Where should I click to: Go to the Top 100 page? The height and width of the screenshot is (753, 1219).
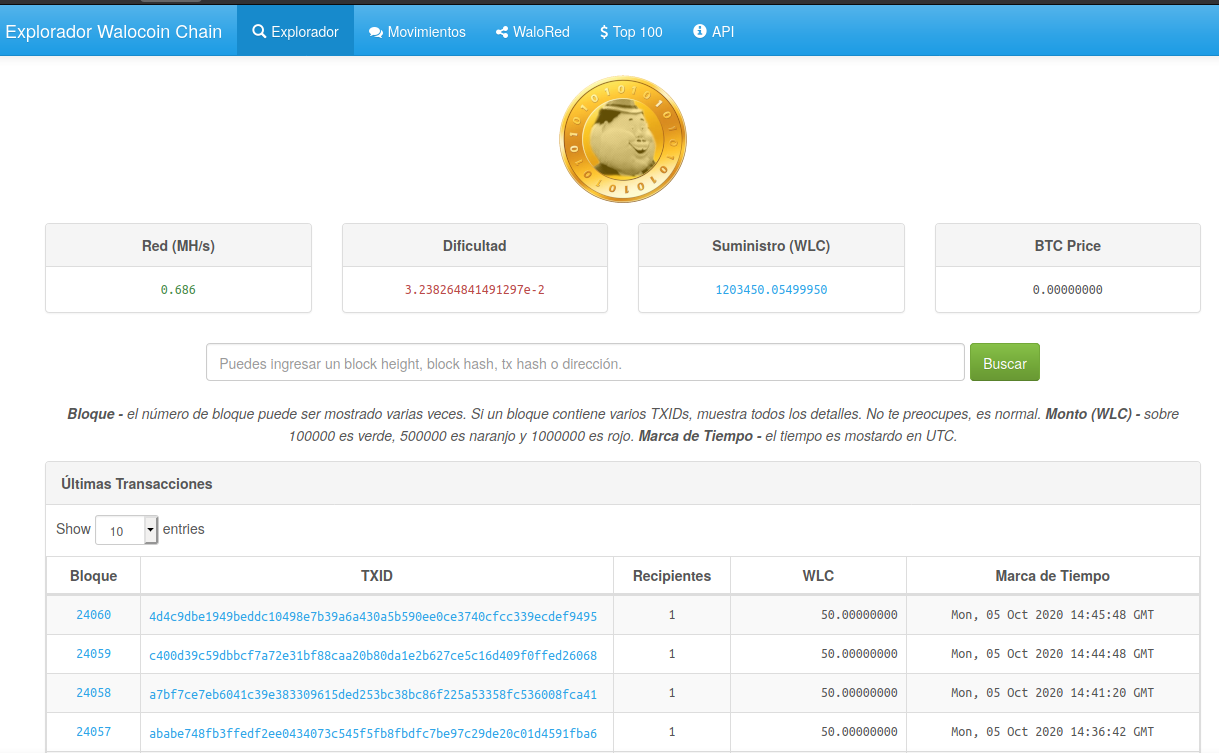(637, 32)
